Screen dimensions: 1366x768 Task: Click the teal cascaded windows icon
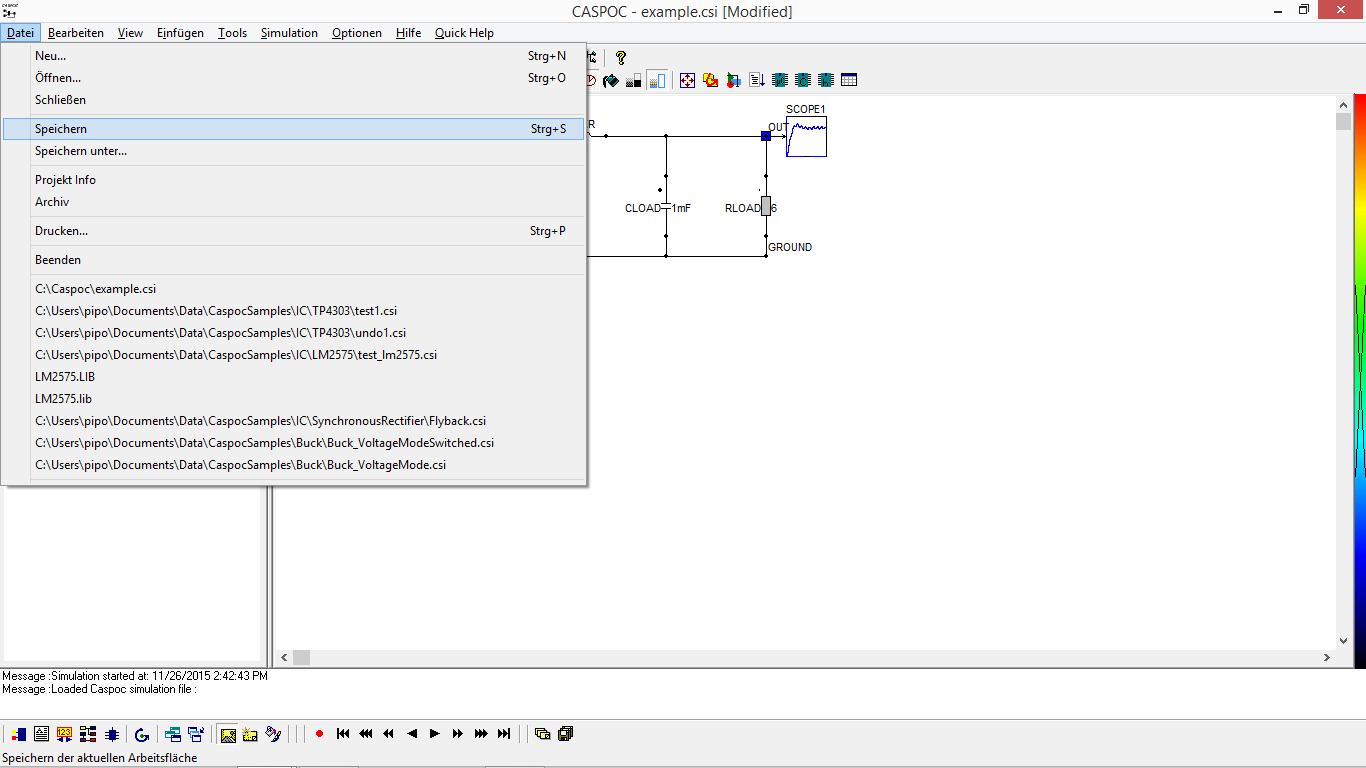(x=172, y=734)
